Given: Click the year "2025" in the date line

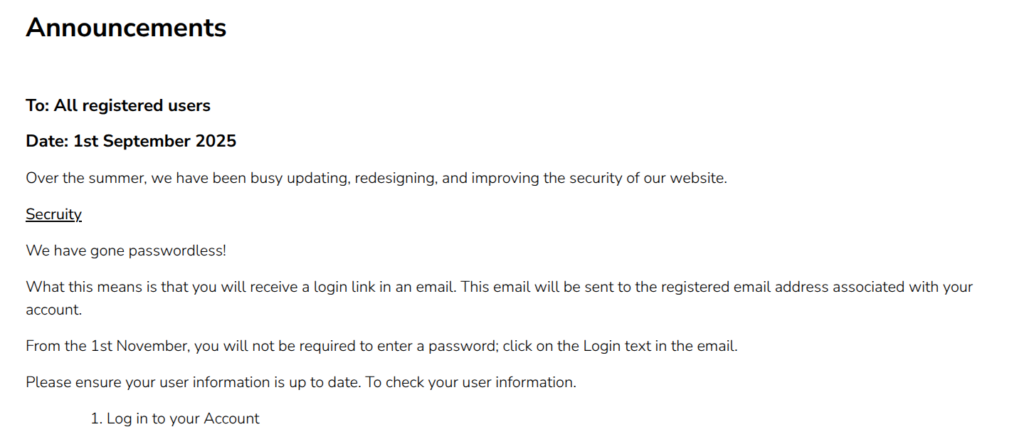Looking at the screenshot, I should (x=215, y=141).
